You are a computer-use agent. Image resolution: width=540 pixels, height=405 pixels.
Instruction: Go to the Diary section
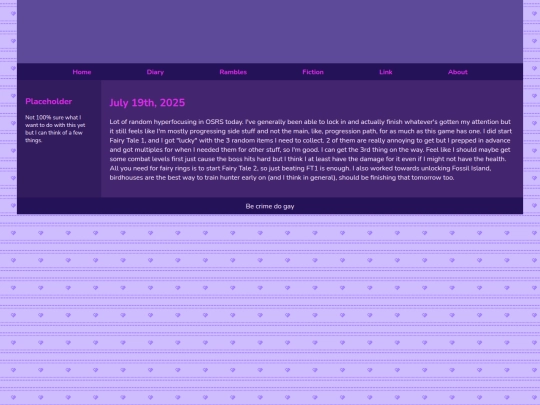pyautogui.click(x=155, y=72)
